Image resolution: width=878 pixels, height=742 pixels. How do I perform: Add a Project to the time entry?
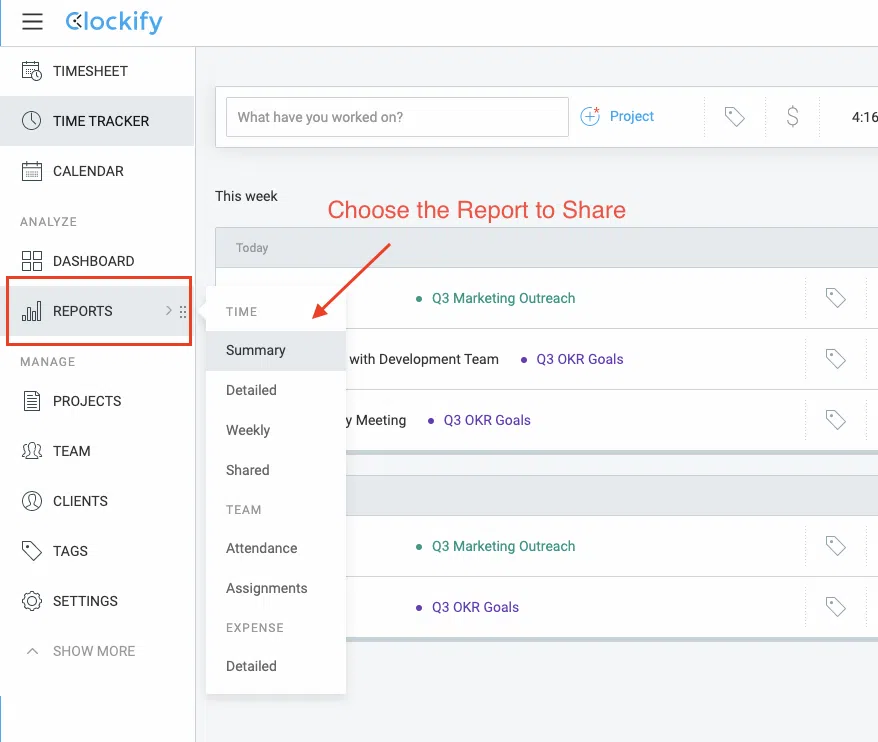(618, 117)
